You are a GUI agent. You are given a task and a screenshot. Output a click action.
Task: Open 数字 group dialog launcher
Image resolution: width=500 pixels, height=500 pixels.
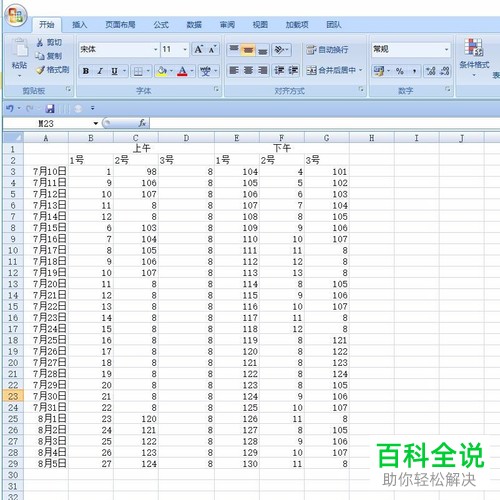tap(448, 89)
